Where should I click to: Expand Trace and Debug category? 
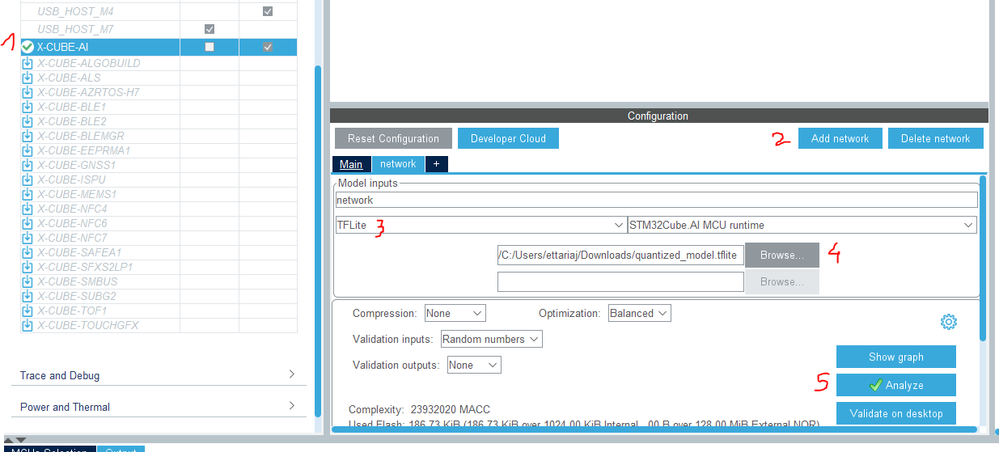[x=159, y=375]
